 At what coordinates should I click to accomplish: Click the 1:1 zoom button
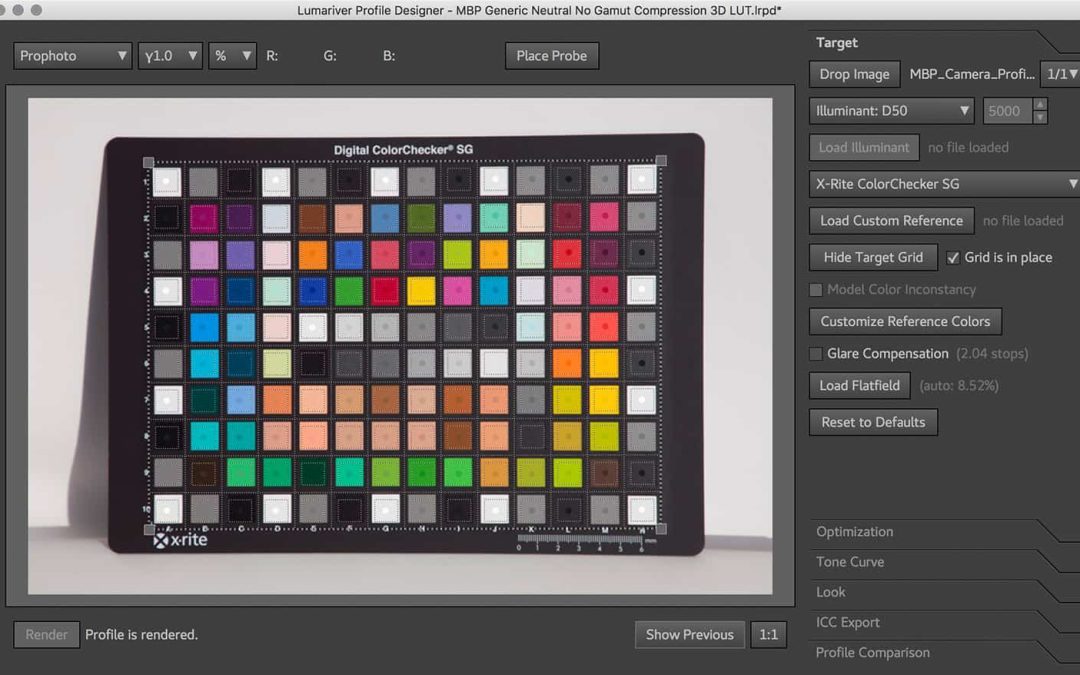tap(768, 634)
